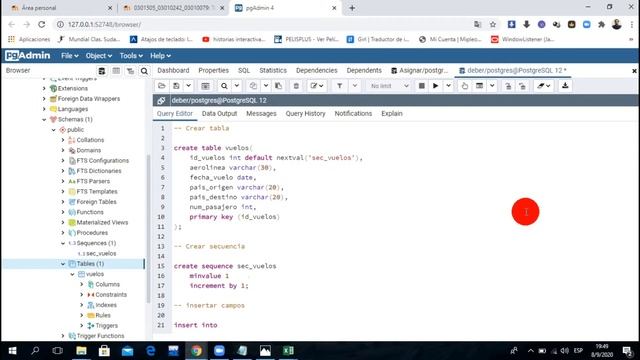Open the pgAdmin 4 browser tab

click(x=285, y=8)
